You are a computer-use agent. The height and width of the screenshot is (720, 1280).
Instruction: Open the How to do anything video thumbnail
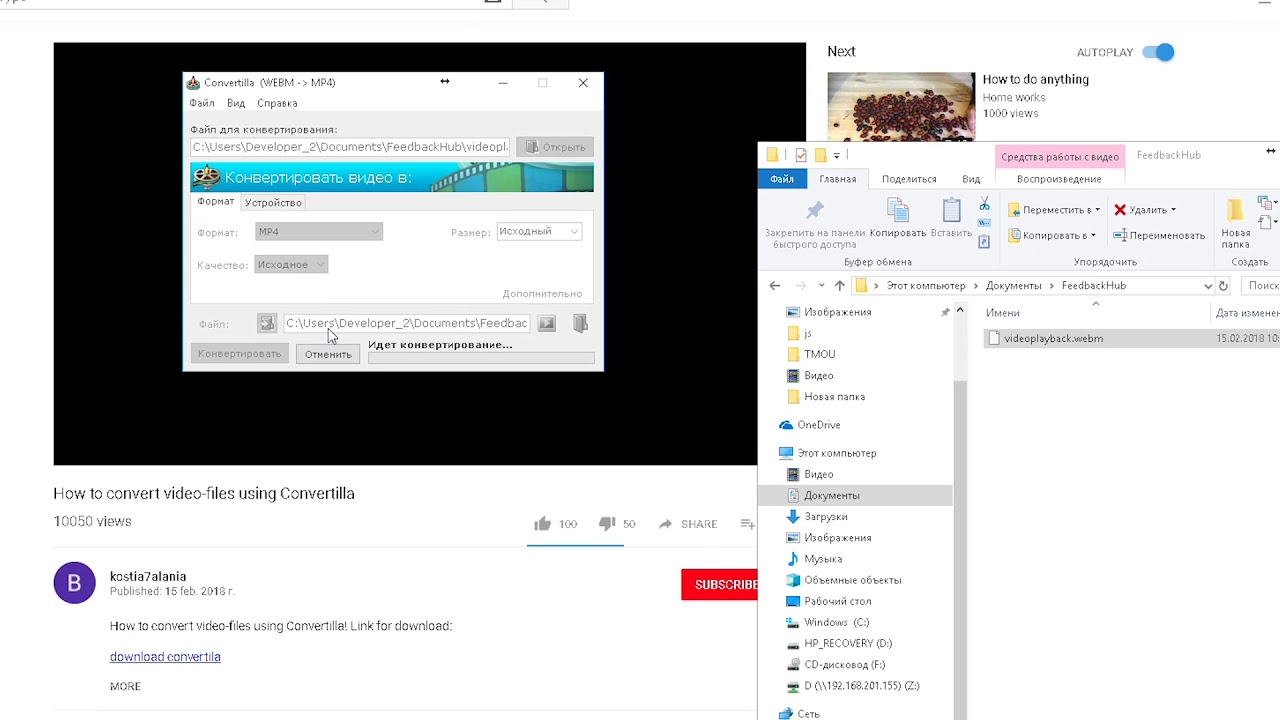[901, 106]
